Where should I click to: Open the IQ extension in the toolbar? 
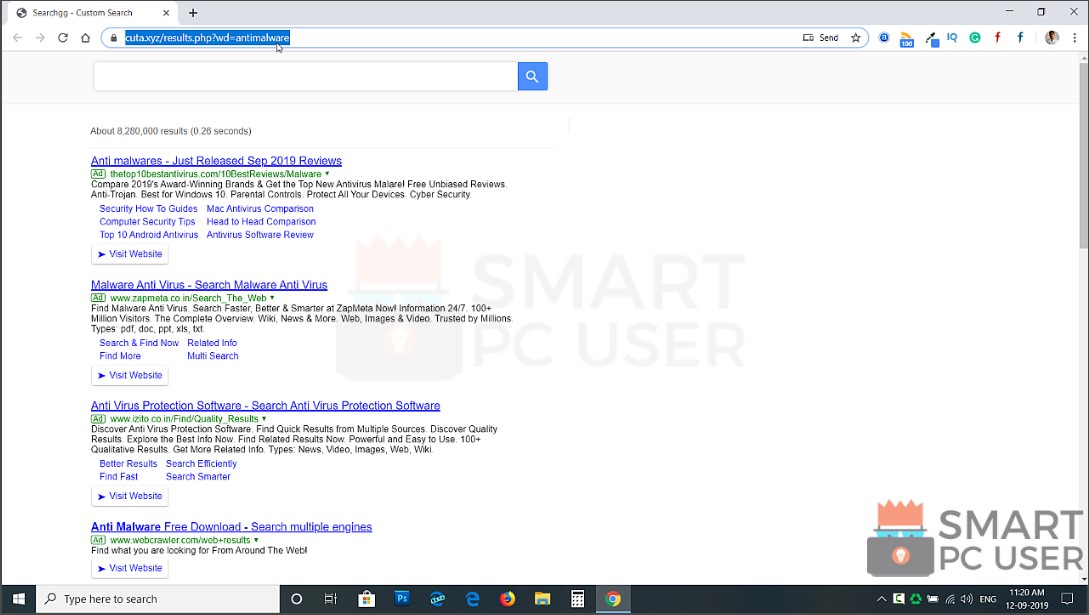952,37
